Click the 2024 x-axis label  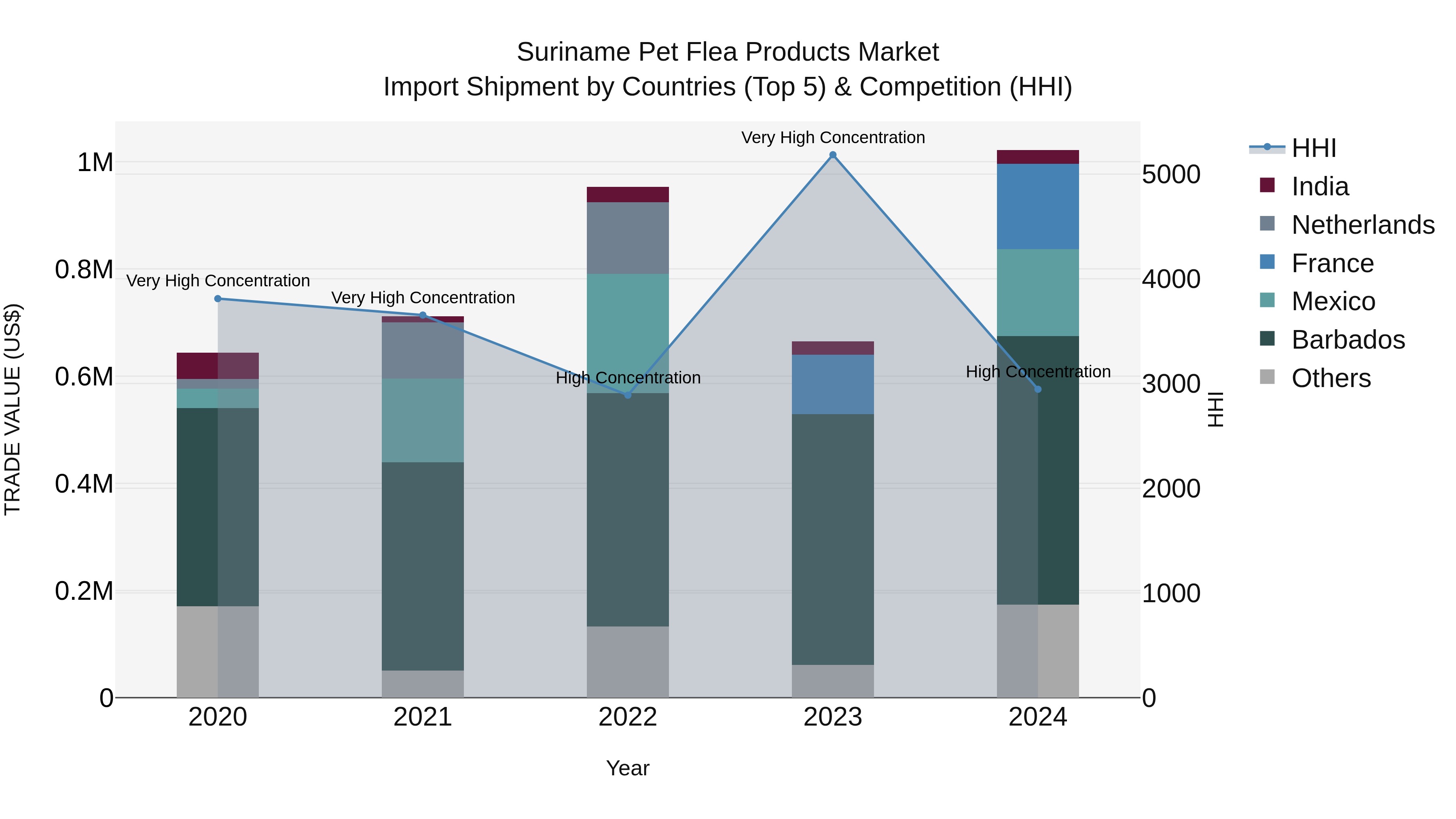1038,717
